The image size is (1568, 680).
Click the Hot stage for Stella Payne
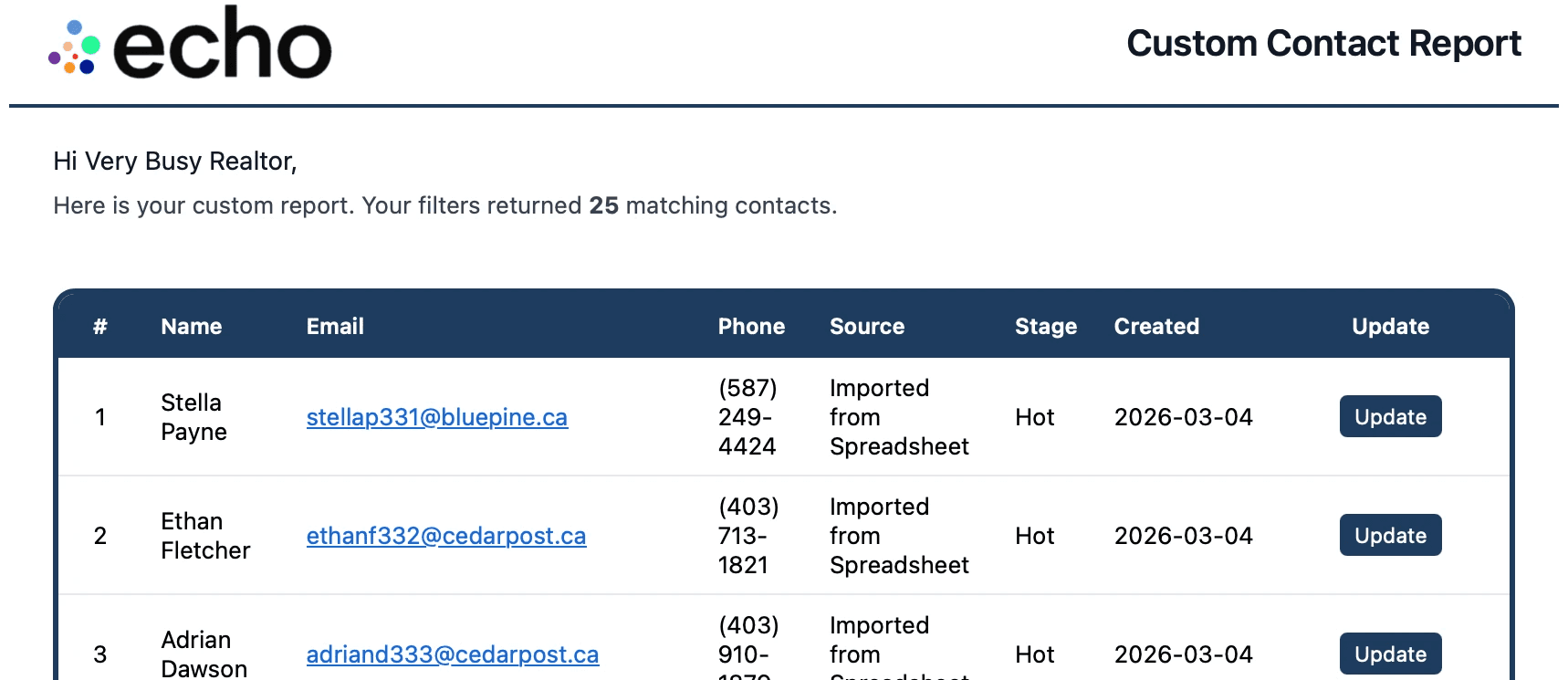[1034, 417]
